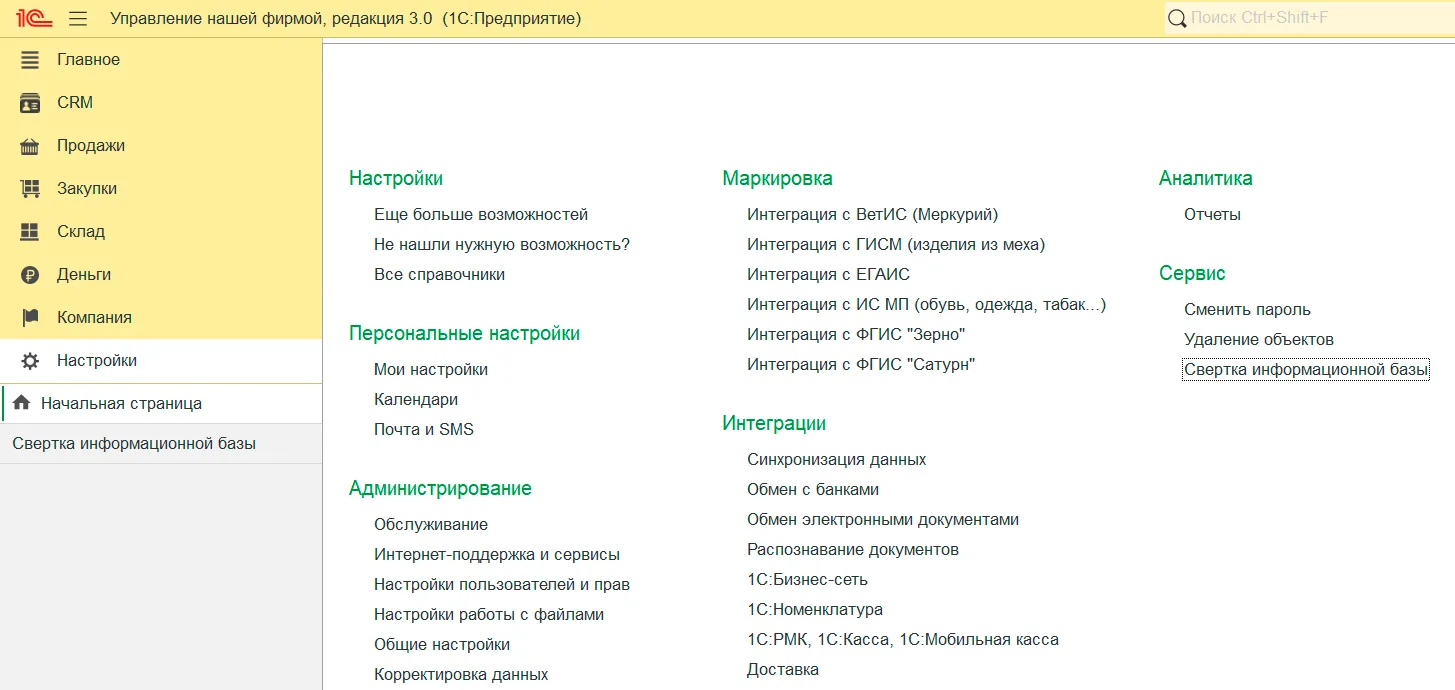Open Настройки пользователей и прав

501,585
